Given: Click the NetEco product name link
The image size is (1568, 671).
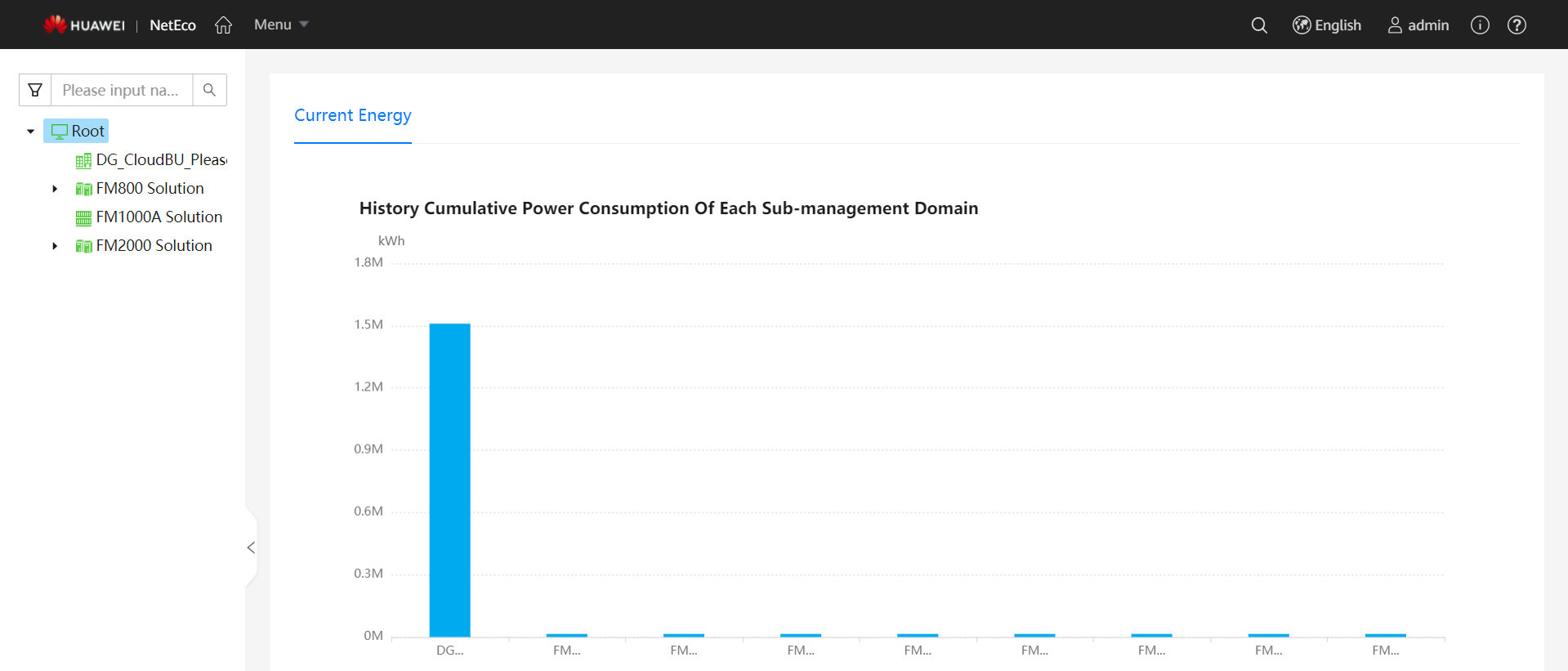Looking at the screenshot, I should [x=172, y=25].
